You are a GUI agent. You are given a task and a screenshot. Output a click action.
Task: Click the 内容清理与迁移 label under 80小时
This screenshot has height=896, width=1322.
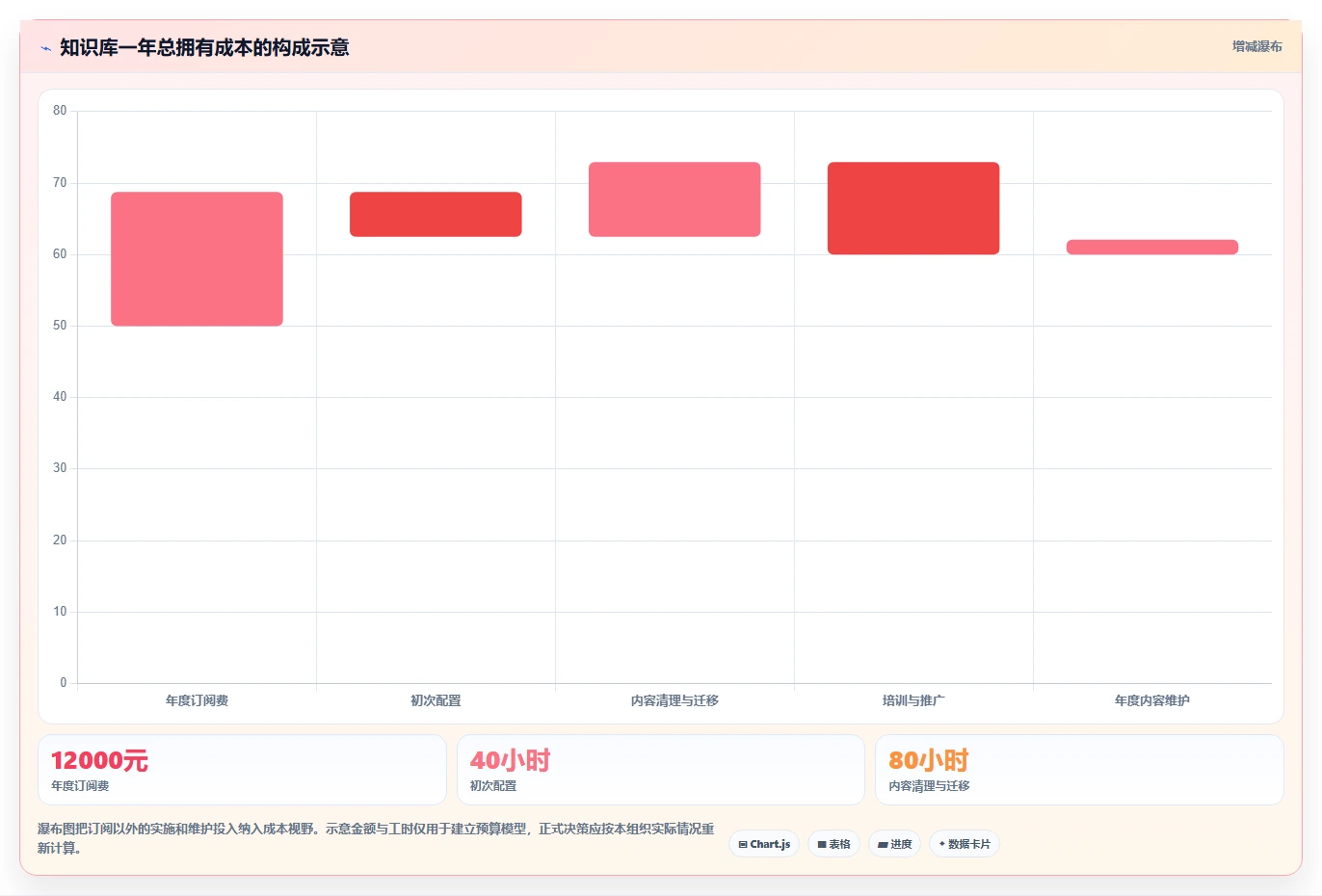(x=929, y=786)
